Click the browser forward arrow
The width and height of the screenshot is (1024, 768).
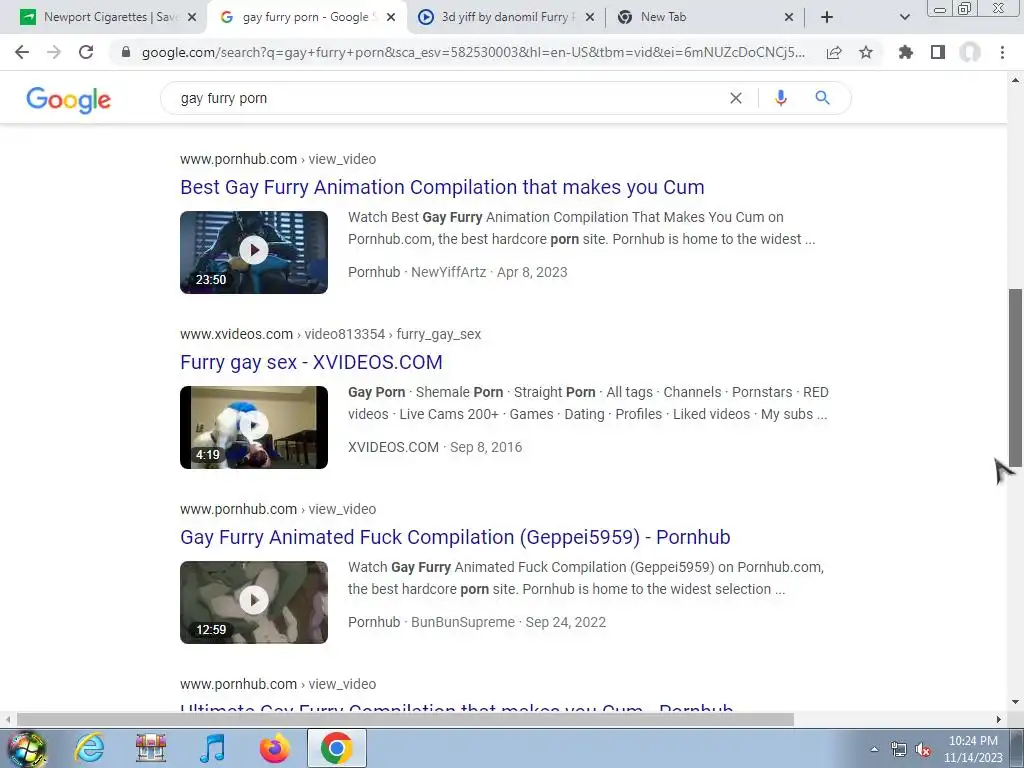pos(54,52)
